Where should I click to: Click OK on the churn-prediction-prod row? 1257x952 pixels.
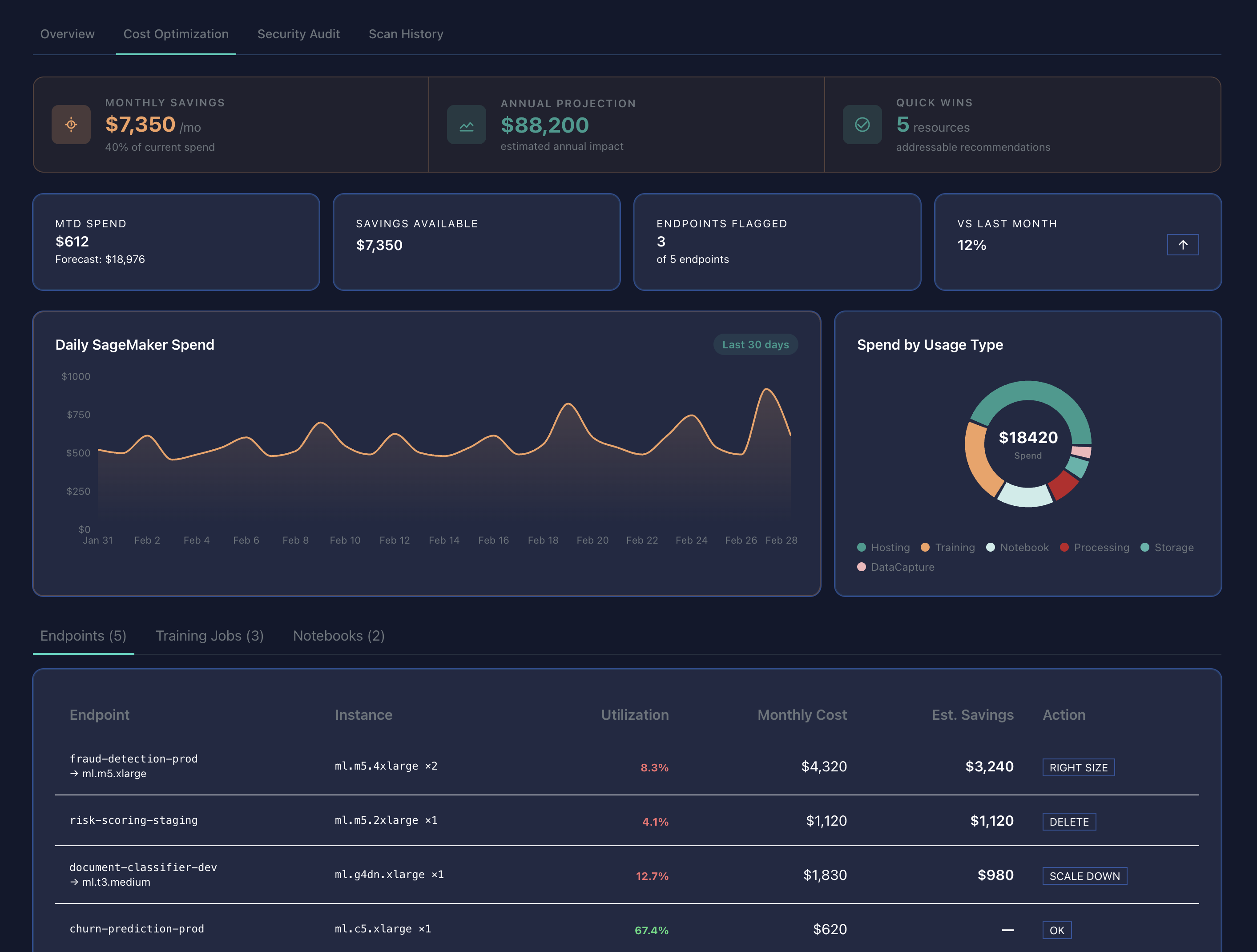click(1056, 930)
